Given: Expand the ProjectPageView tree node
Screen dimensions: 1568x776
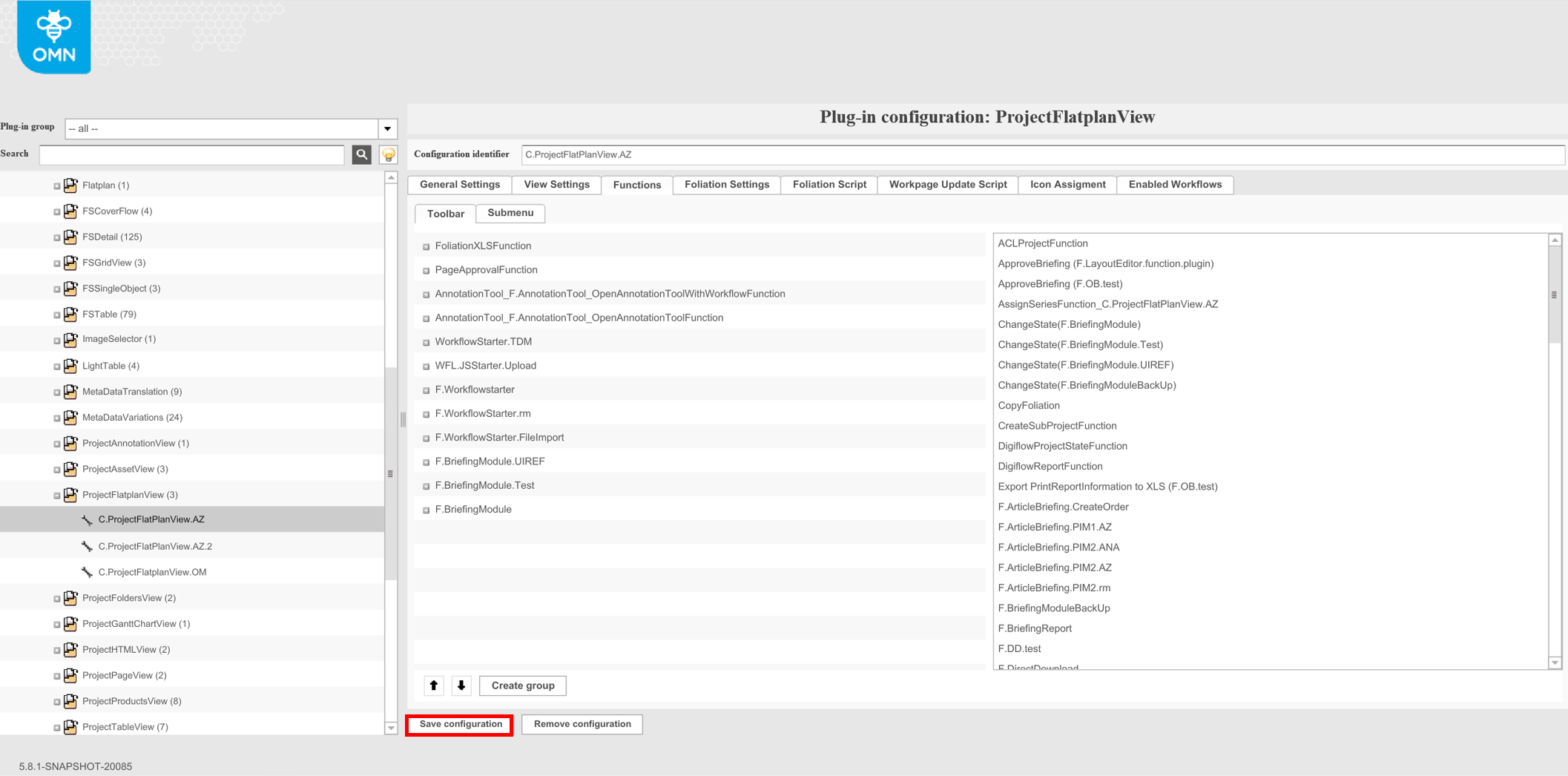Looking at the screenshot, I should point(57,676).
